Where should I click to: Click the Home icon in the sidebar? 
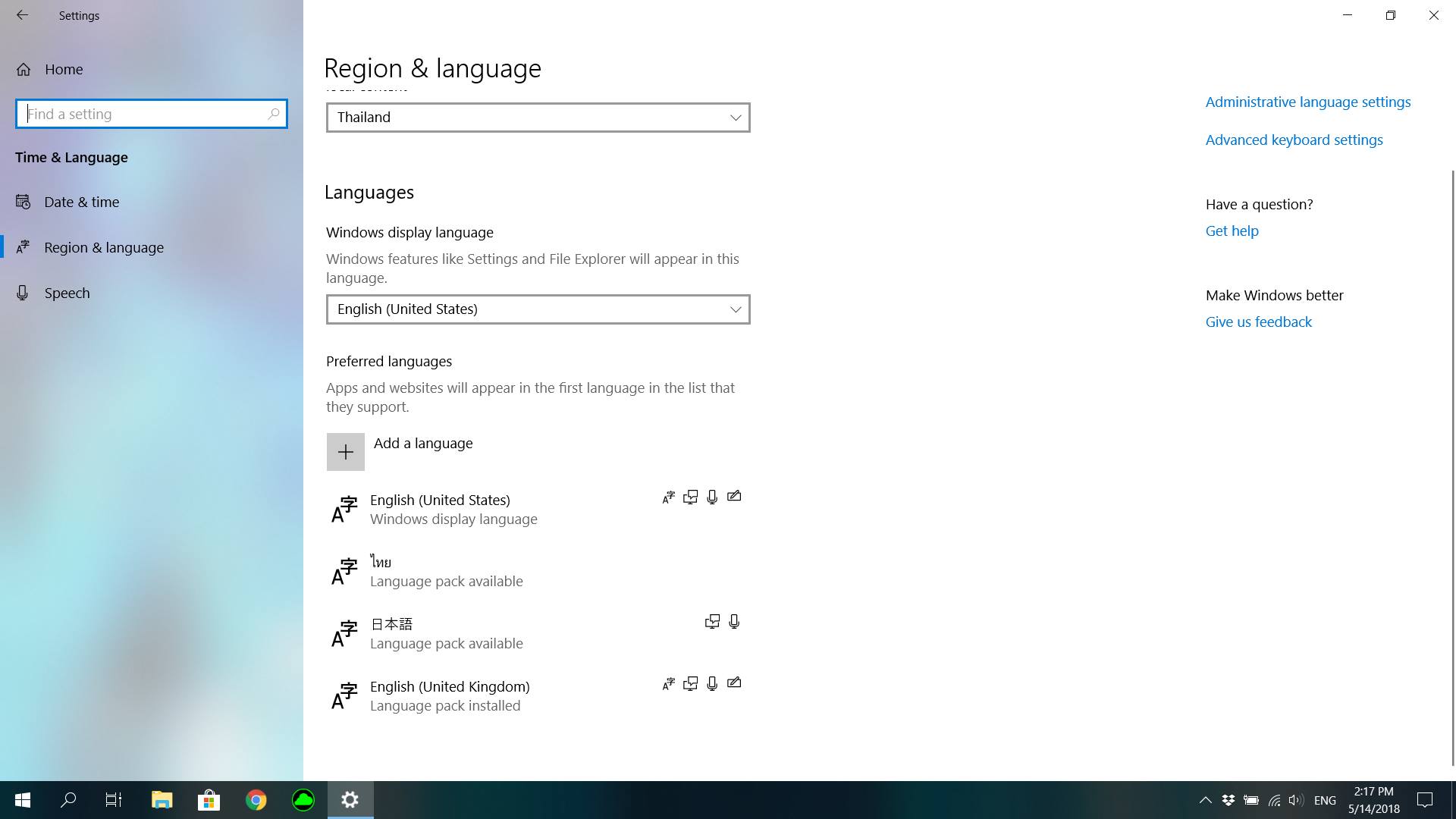(x=24, y=70)
